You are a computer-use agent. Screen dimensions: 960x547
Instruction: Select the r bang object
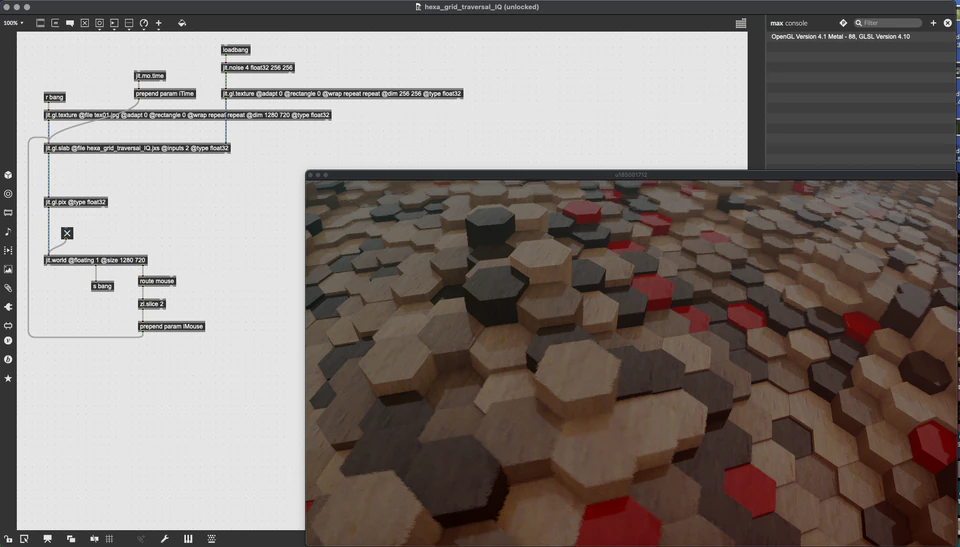(x=54, y=97)
